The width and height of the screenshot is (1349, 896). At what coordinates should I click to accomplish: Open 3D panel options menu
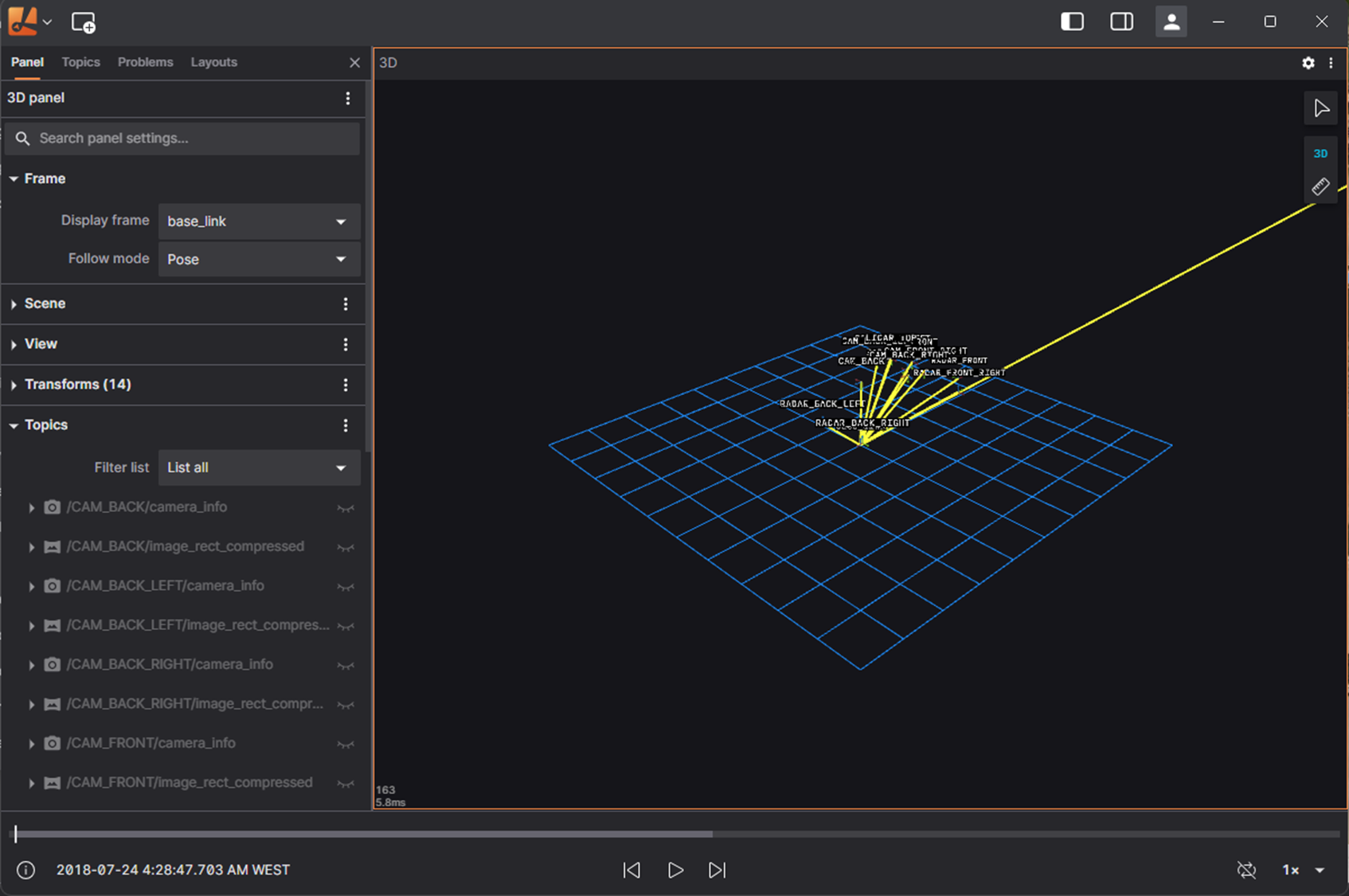tap(348, 98)
